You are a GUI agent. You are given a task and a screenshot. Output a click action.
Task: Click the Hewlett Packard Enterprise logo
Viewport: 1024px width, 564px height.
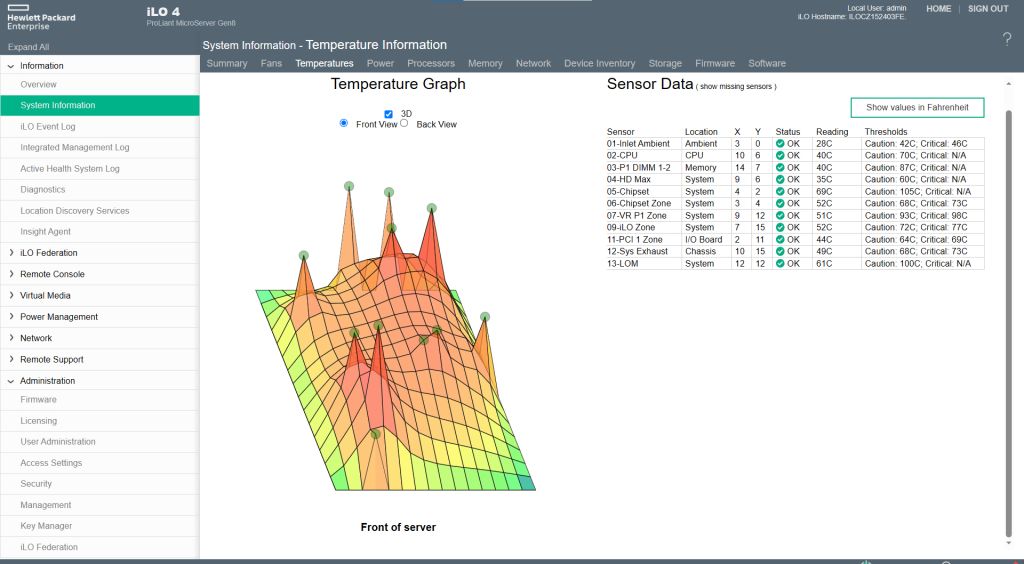tap(40, 18)
